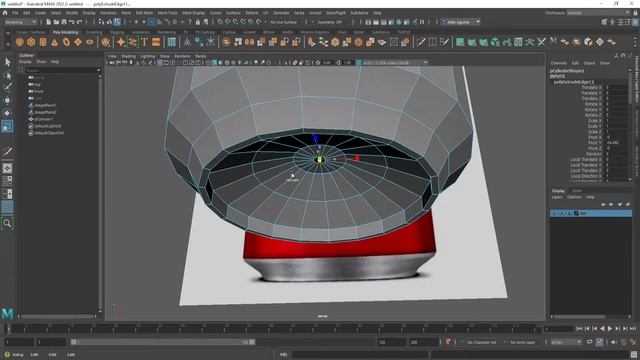
Task: Switch to the Poly Modeling shelf tab
Action: 65,32
